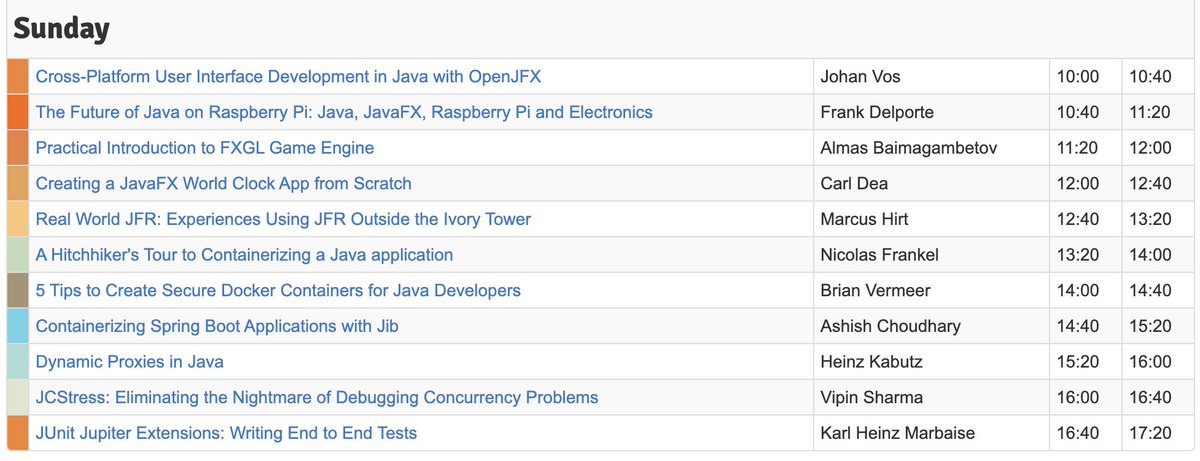Viewport: 1200px width, 461px height.
Task: Click the color swatch beside the Real World JFR talk
Action: coord(18,219)
